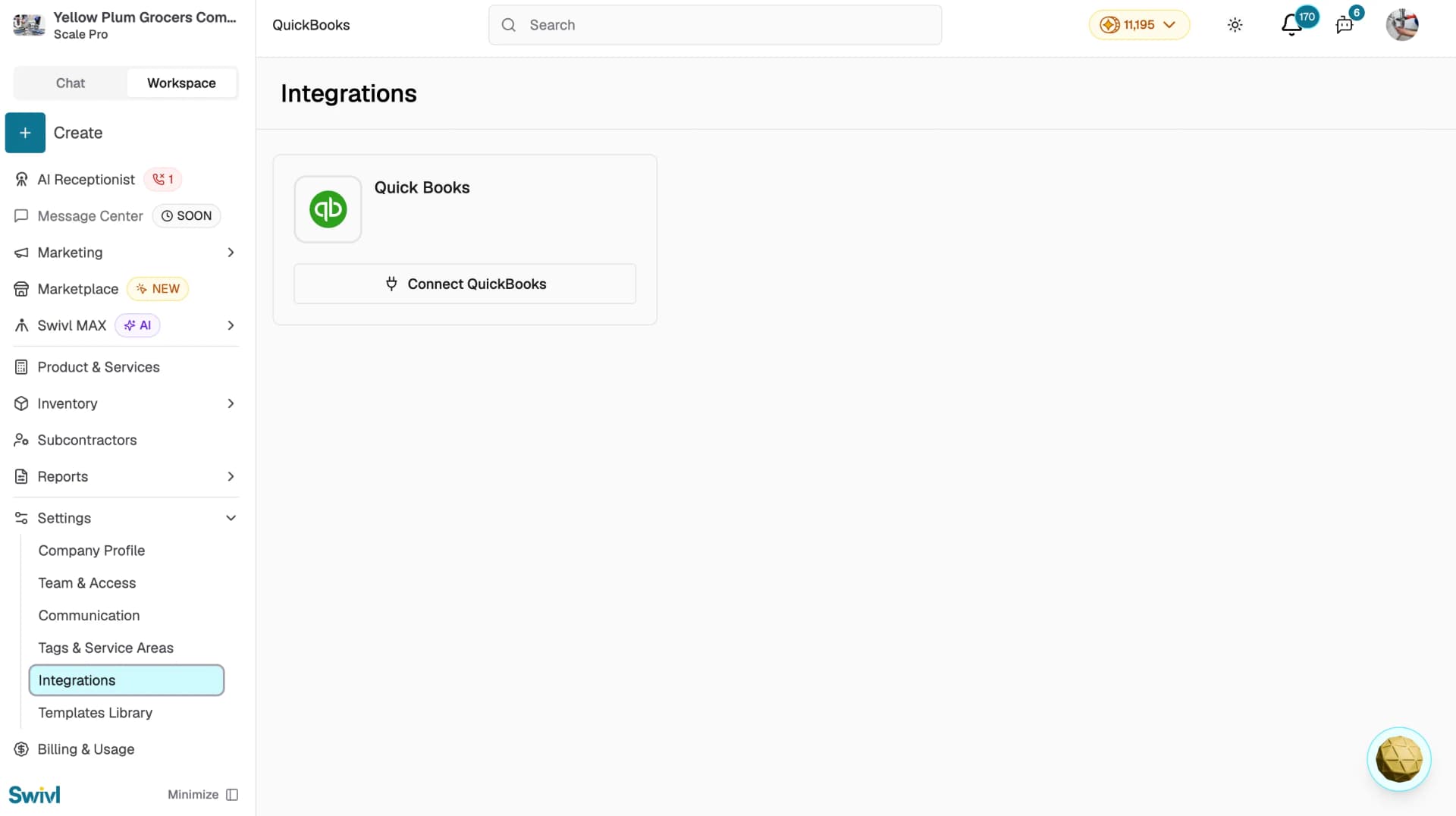Image resolution: width=1456 pixels, height=816 pixels.
Task: Click the Quick Books card title
Action: (x=422, y=187)
